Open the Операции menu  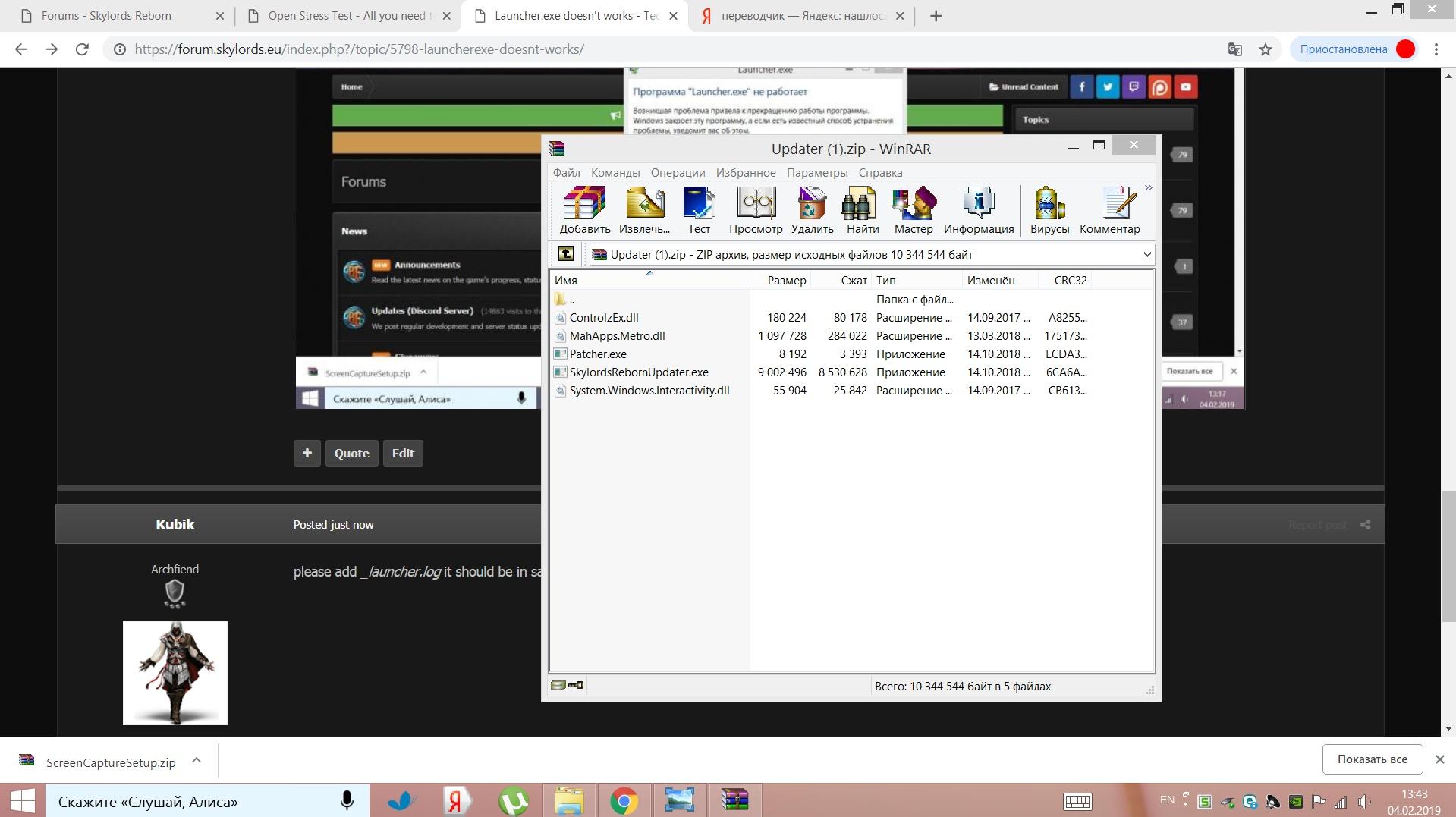click(x=678, y=173)
